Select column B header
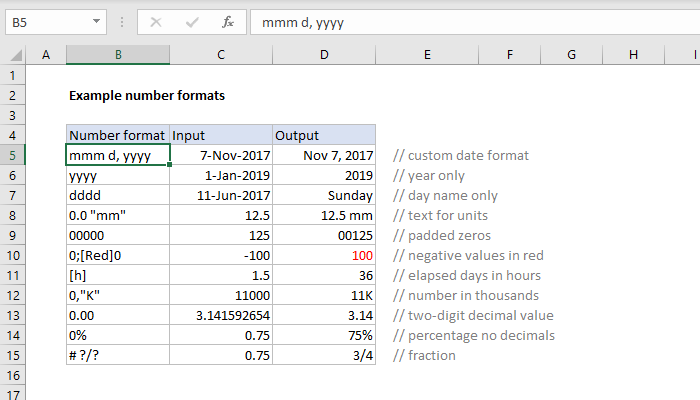Viewport: 700px width, 400px height. click(x=118, y=54)
